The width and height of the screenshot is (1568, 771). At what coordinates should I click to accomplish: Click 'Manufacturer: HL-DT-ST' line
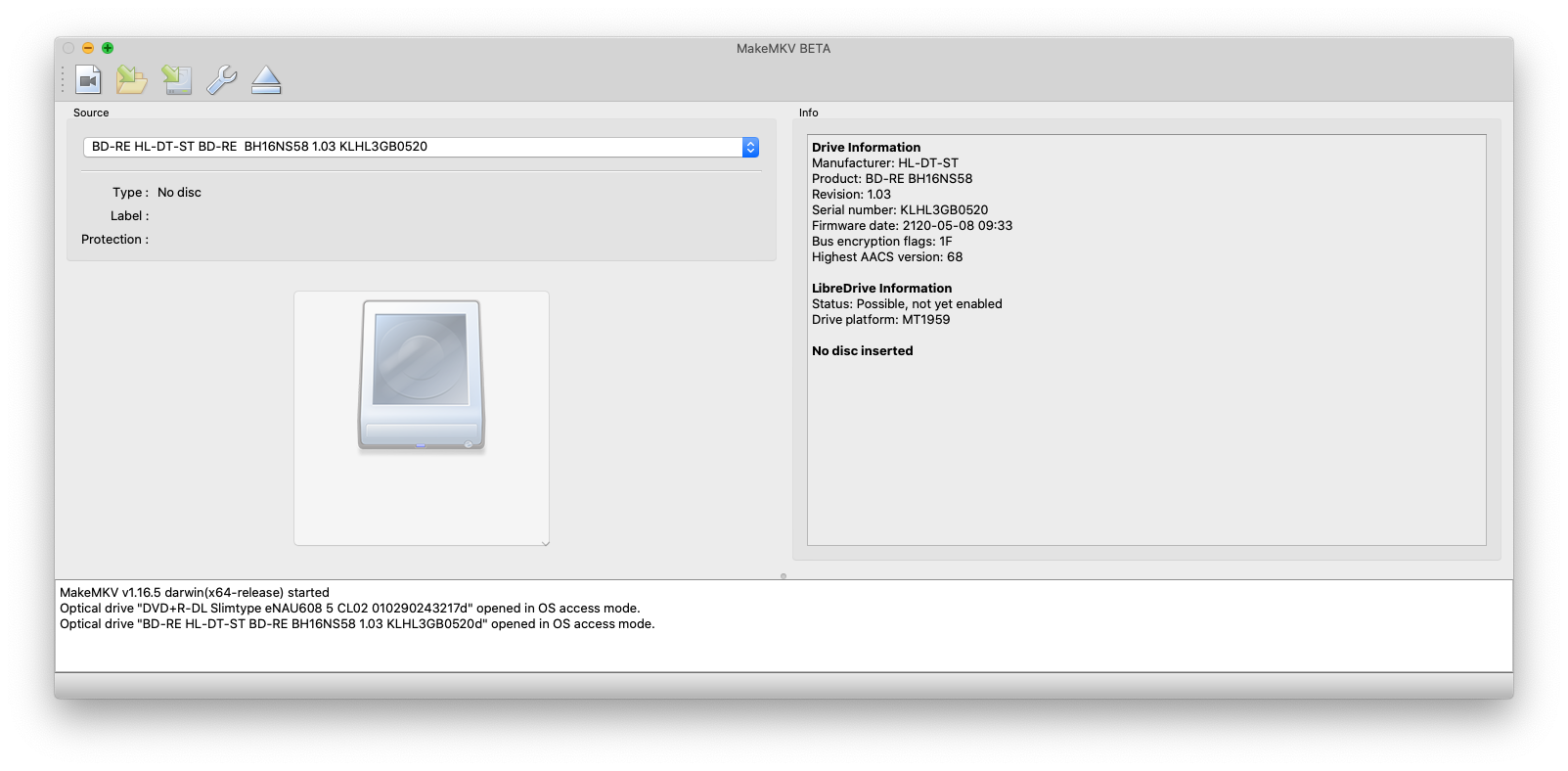click(x=885, y=163)
